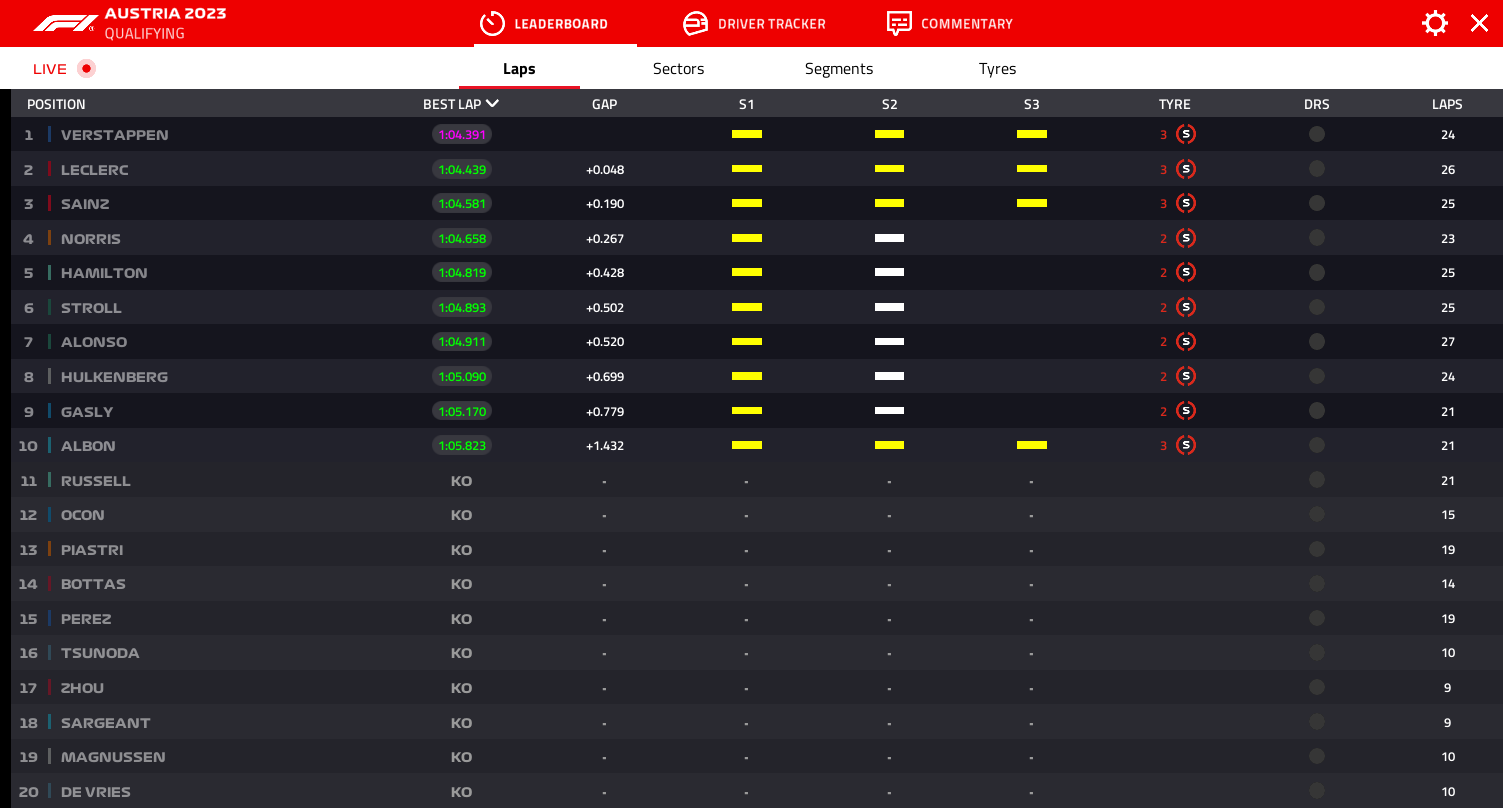The width and height of the screenshot is (1503, 808).
Task: Click Alonso's 27 laps count
Action: pos(1448,341)
